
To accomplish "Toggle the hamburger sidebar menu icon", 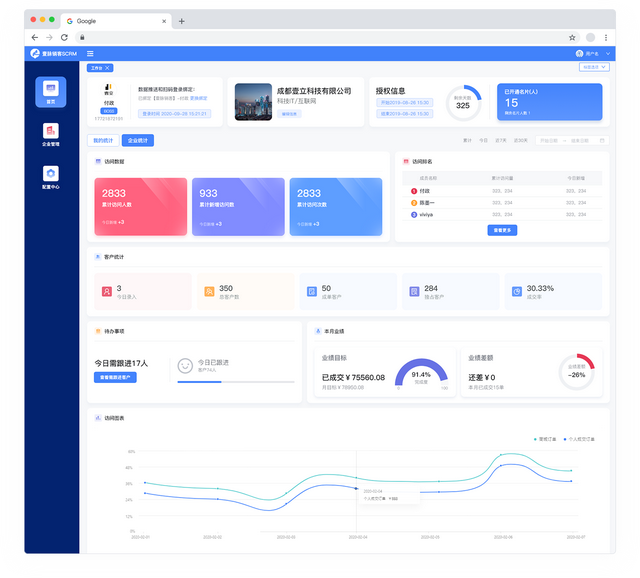I will 90,53.
